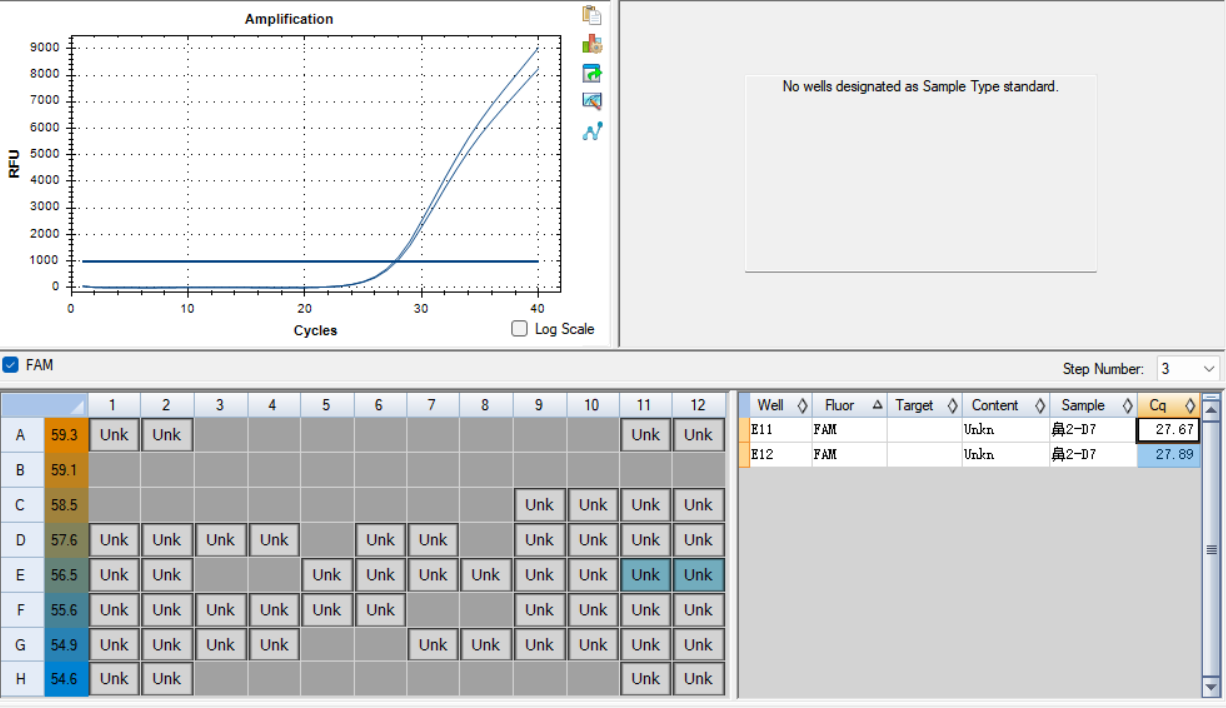Image resolution: width=1226 pixels, height=708 pixels.
Task: Click the 'No wells designated' standard curve message
Action: click(x=920, y=87)
